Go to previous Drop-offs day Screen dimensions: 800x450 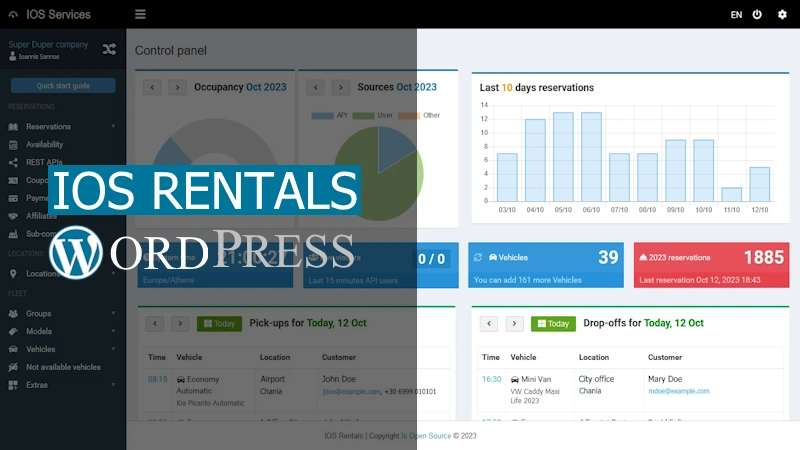pyautogui.click(x=489, y=323)
